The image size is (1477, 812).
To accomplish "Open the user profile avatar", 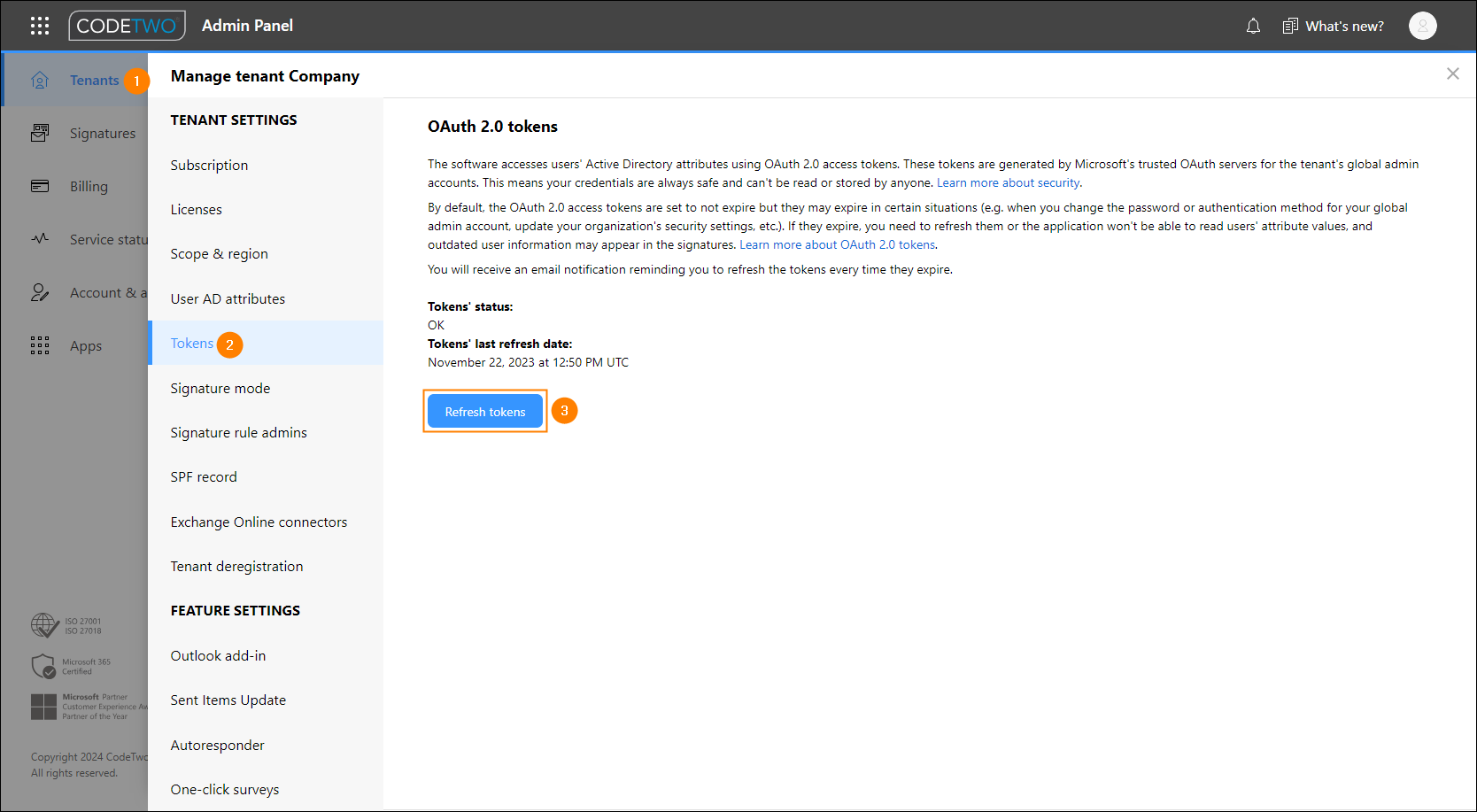I will point(1422,26).
